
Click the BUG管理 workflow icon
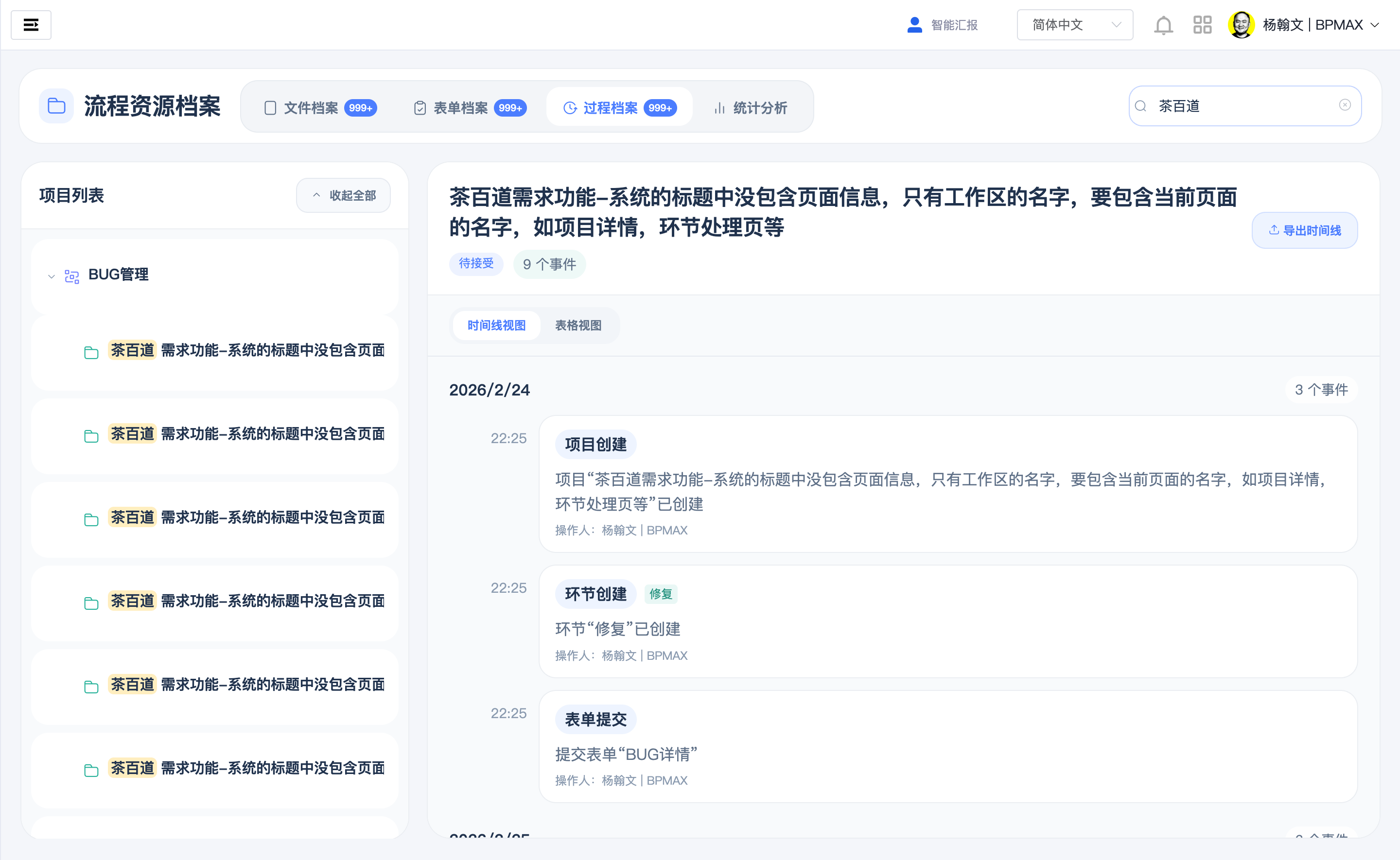click(x=71, y=275)
